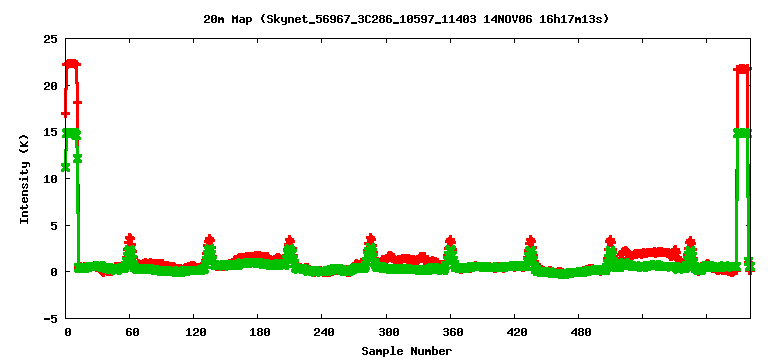
Task: Click the red calibration peak at plot start
Action: pos(72,64)
